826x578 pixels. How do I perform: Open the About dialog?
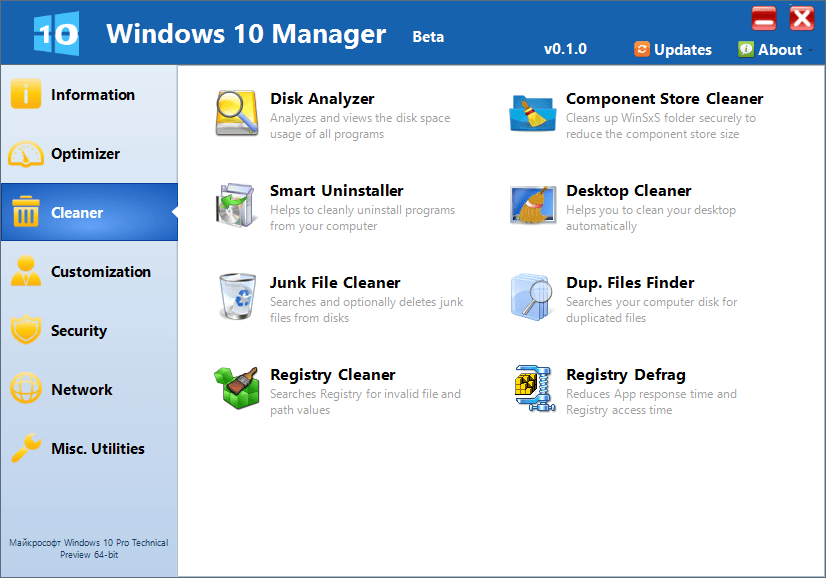pyautogui.click(x=770, y=49)
